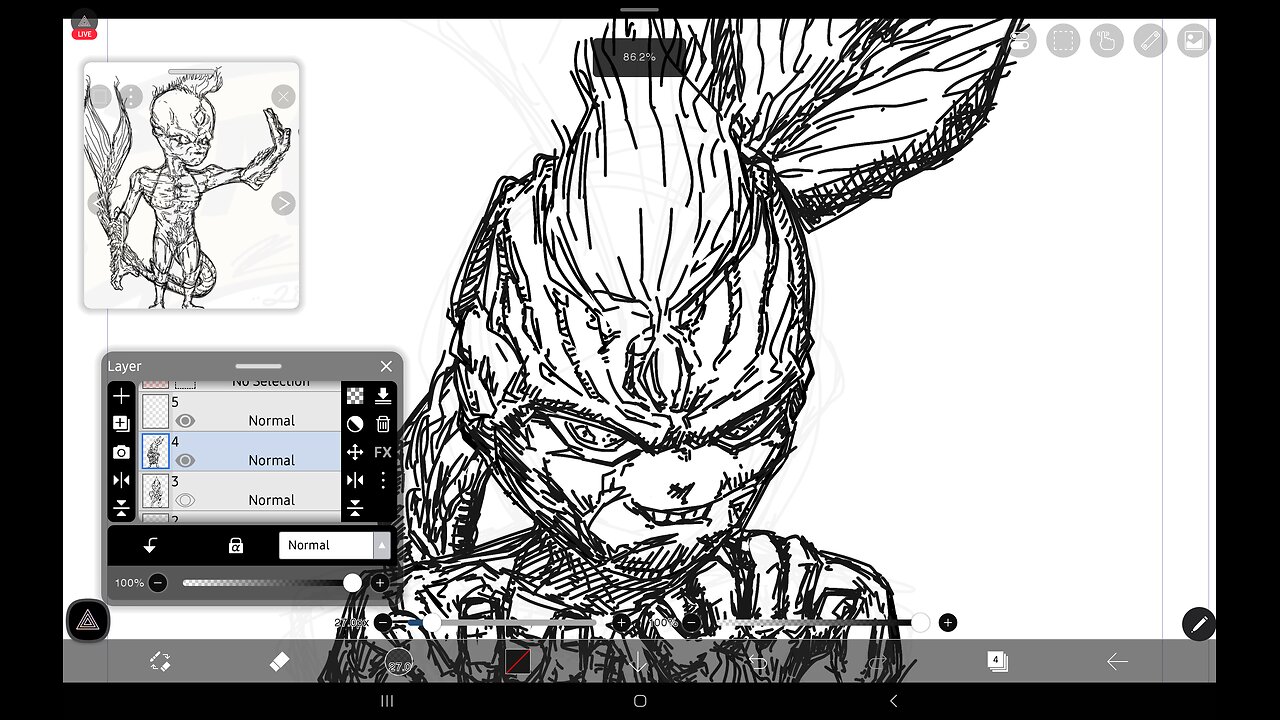
Task: Increase brush thickness with plus button
Action: 621,623
